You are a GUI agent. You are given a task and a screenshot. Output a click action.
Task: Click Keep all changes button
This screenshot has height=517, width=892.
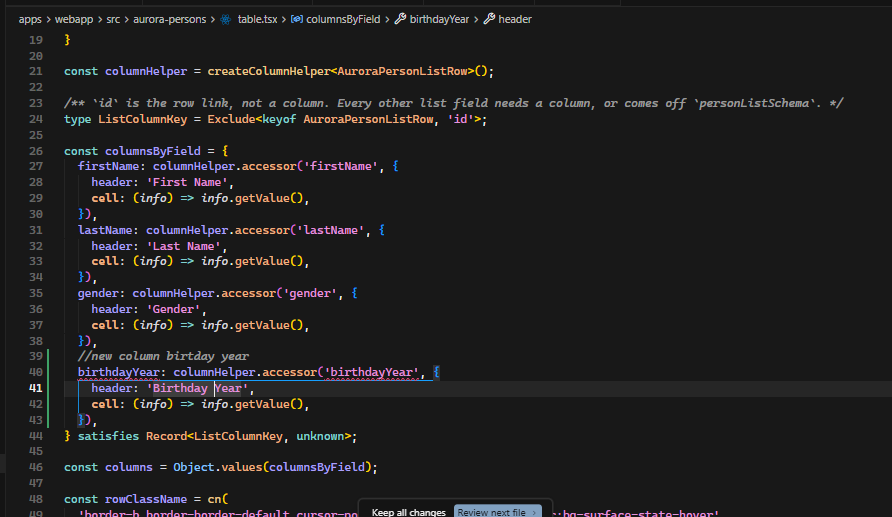(x=408, y=512)
